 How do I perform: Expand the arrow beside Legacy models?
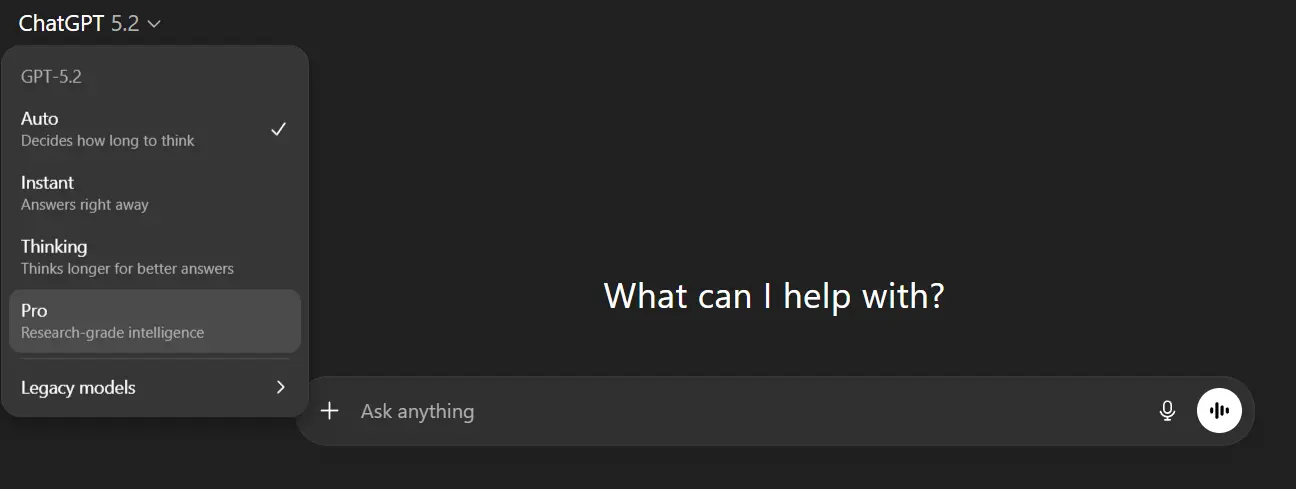click(x=281, y=387)
